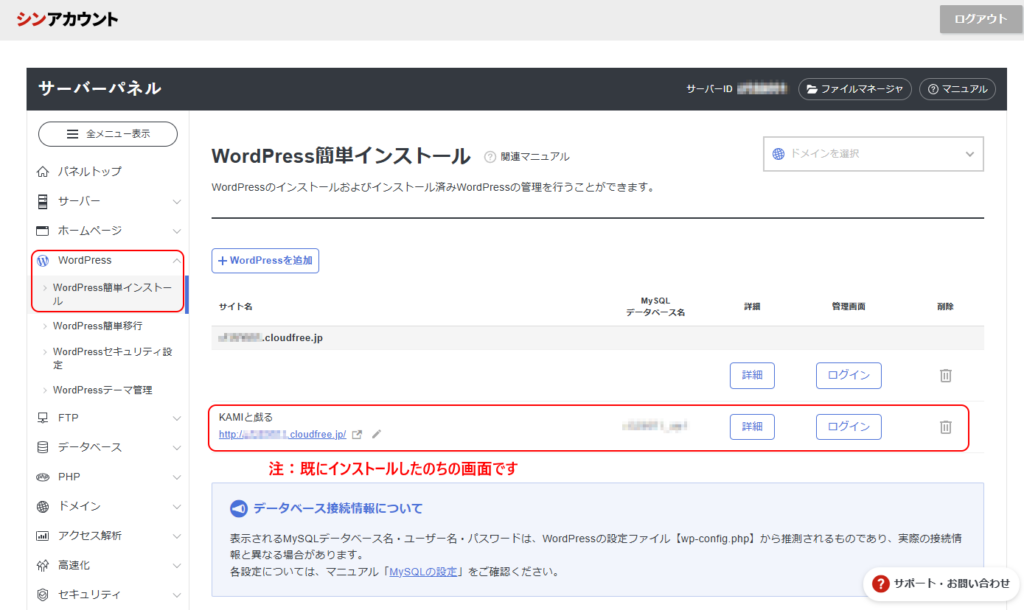The image size is (1024, 610).
Task: Click the Security shield icon
Action: [x=42, y=595]
